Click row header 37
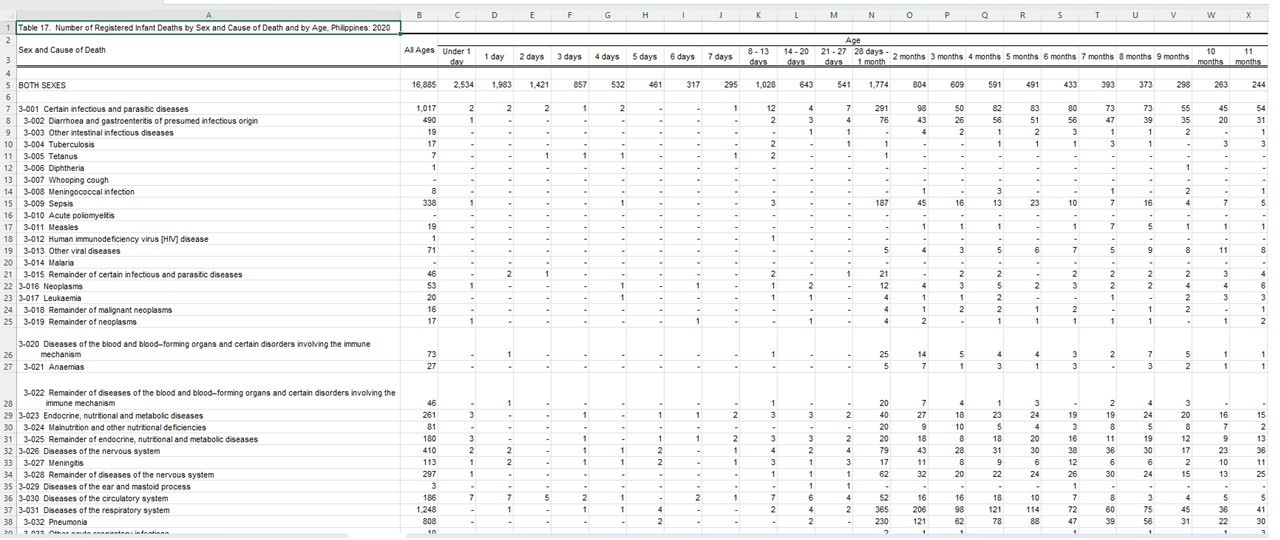 (x=7, y=510)
